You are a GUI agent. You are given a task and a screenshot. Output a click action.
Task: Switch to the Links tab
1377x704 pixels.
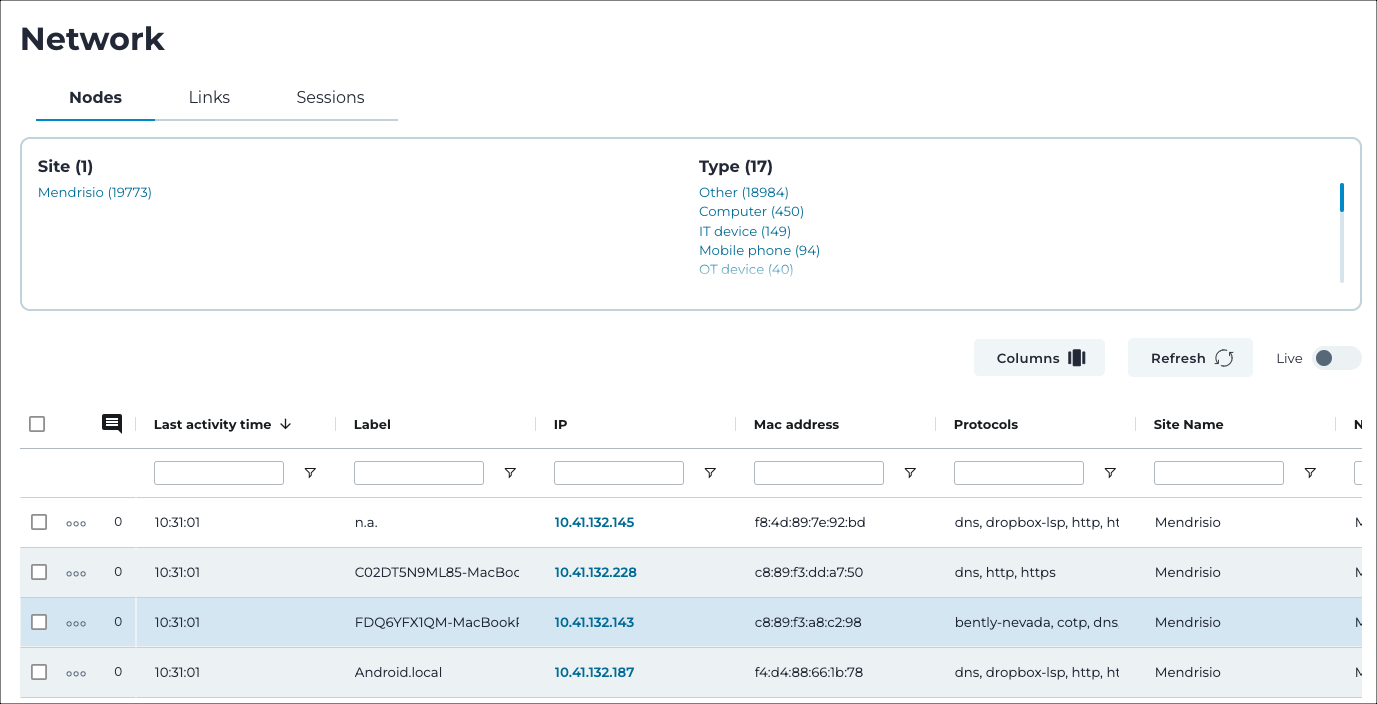tap(209, 97)
